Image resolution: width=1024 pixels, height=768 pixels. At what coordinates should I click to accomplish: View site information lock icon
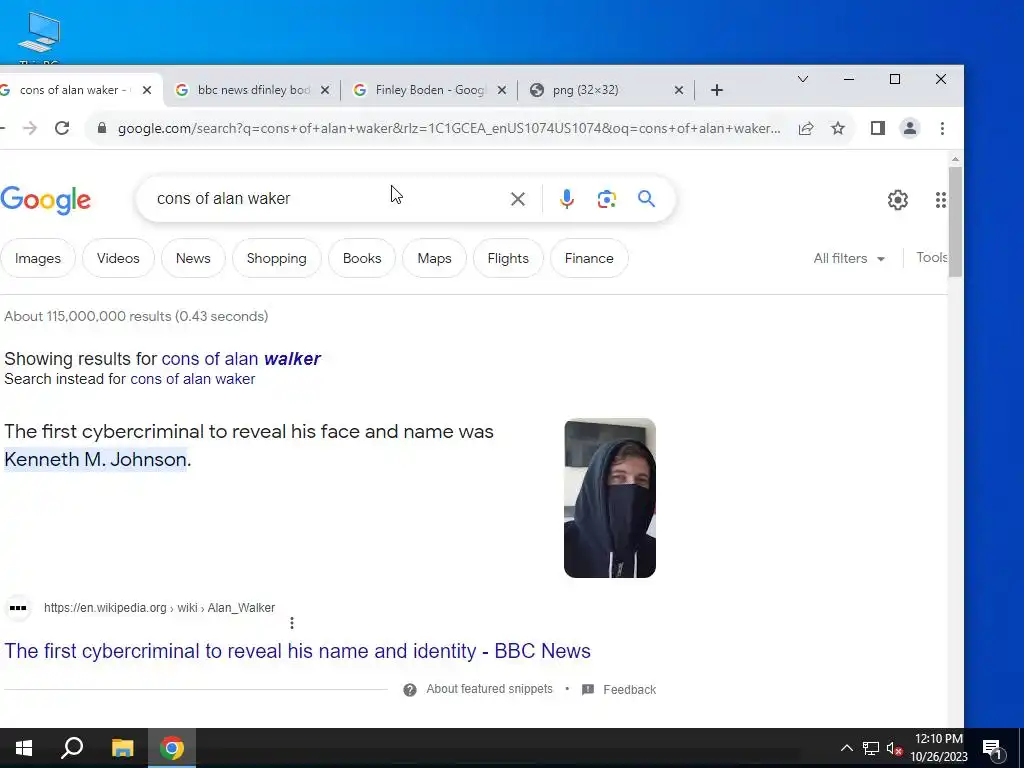101,128
